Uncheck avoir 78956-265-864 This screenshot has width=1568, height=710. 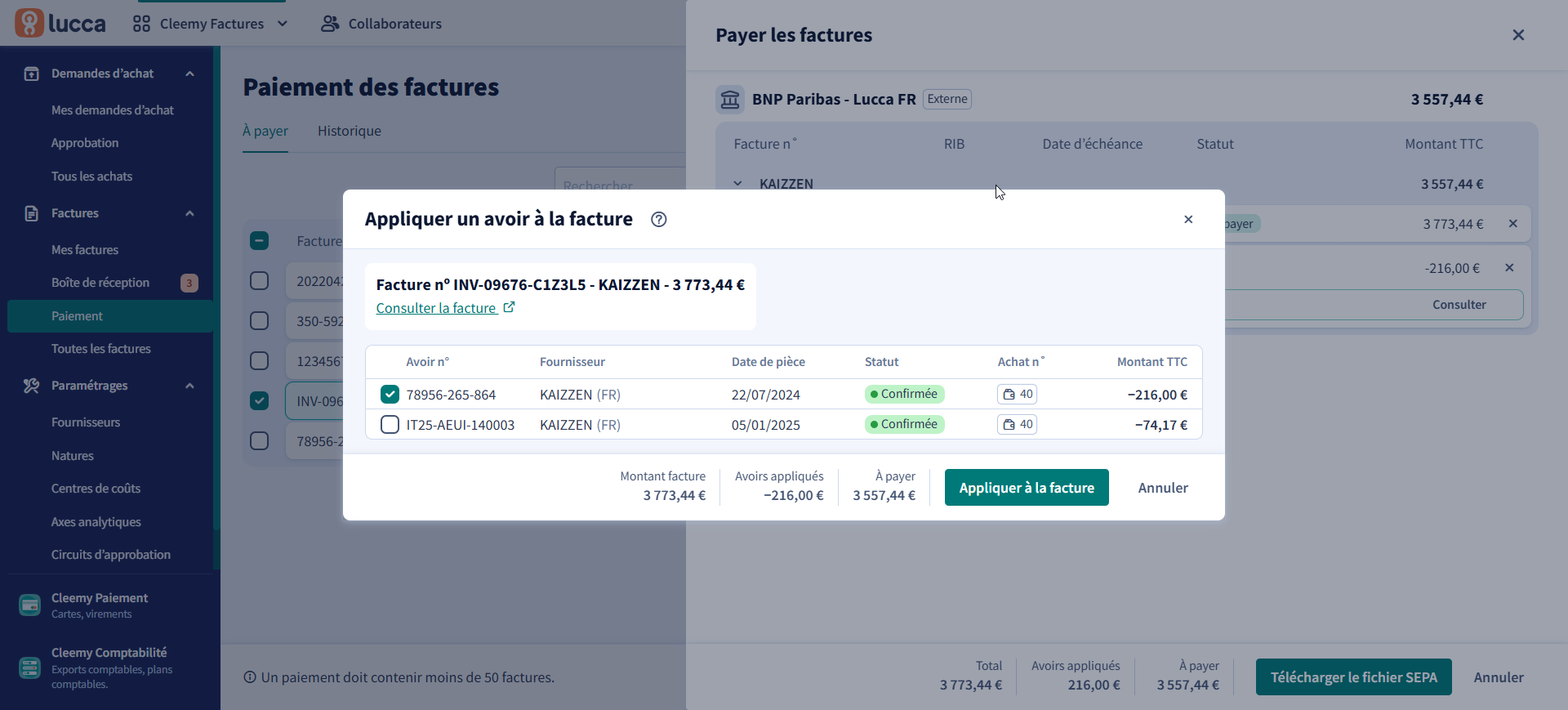(390, 395)
